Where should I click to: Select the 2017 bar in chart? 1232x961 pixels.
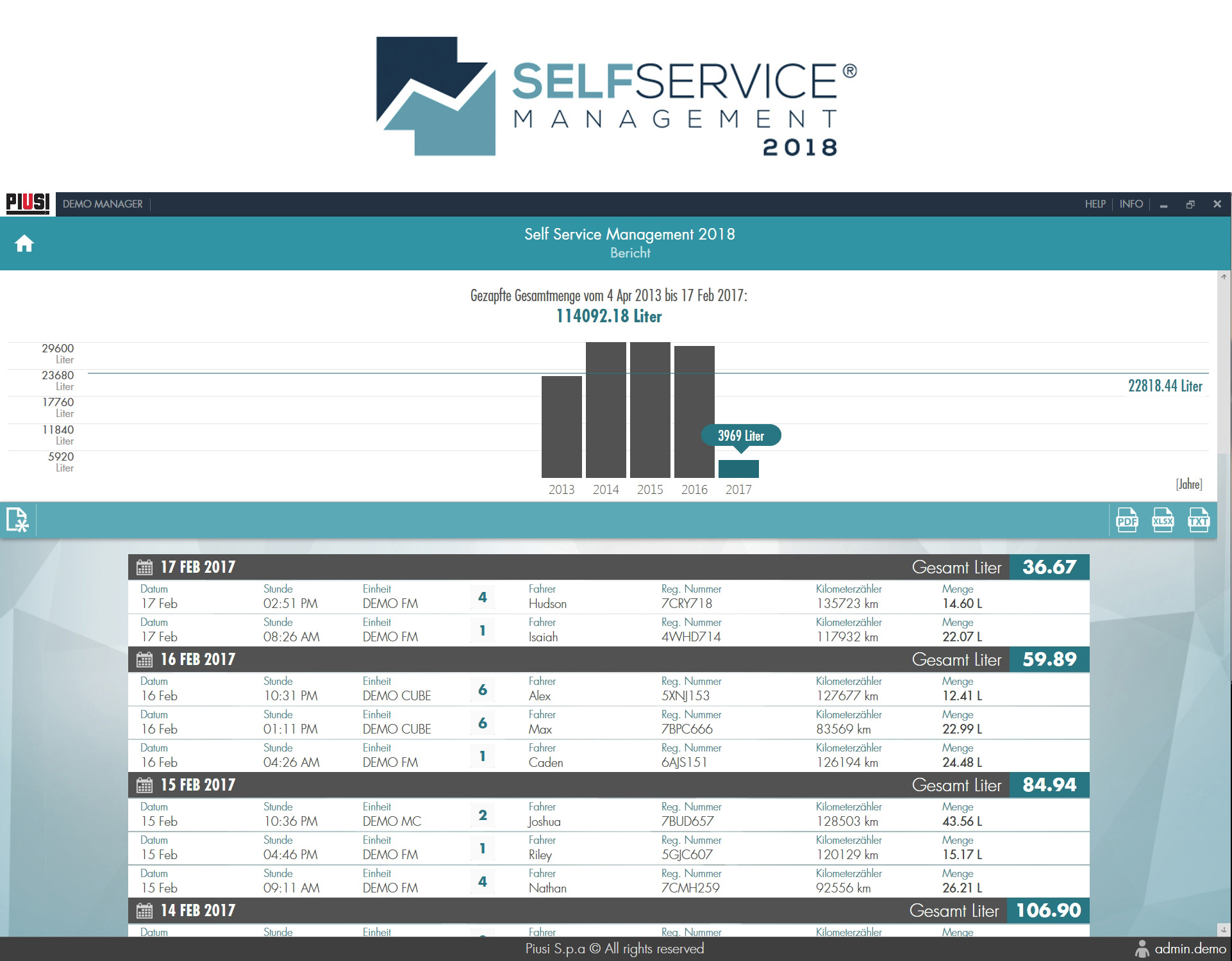click(738, 469)
